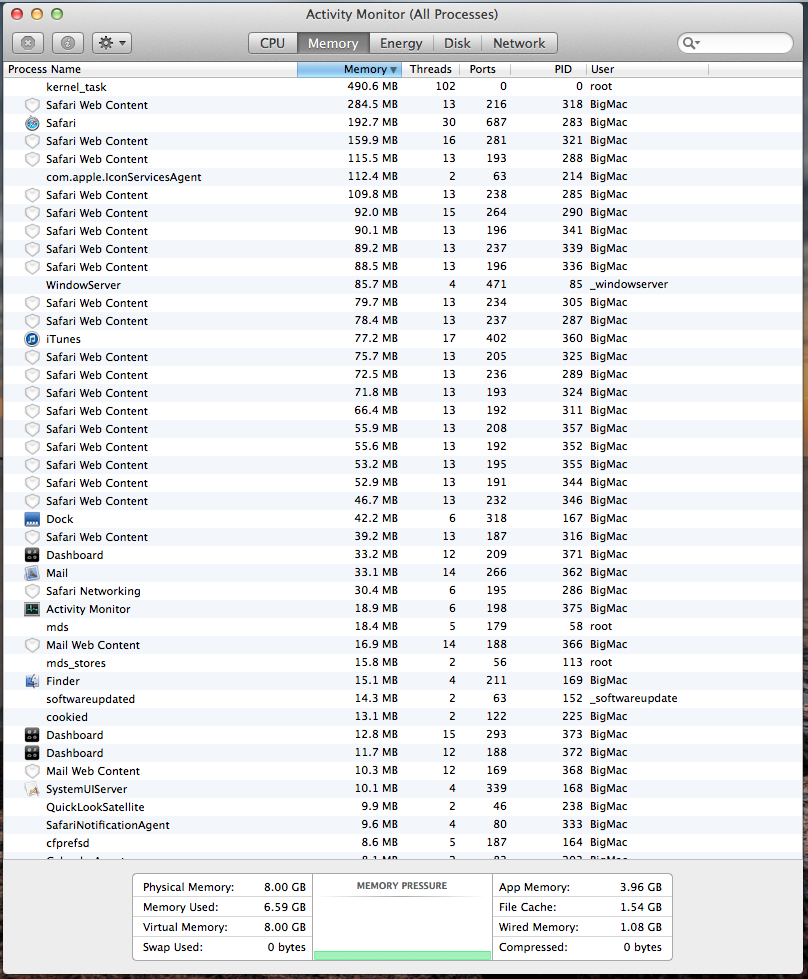Select the com.apple.IconServicesAgent process
The image size is (808, 979).
click(403, 177)
